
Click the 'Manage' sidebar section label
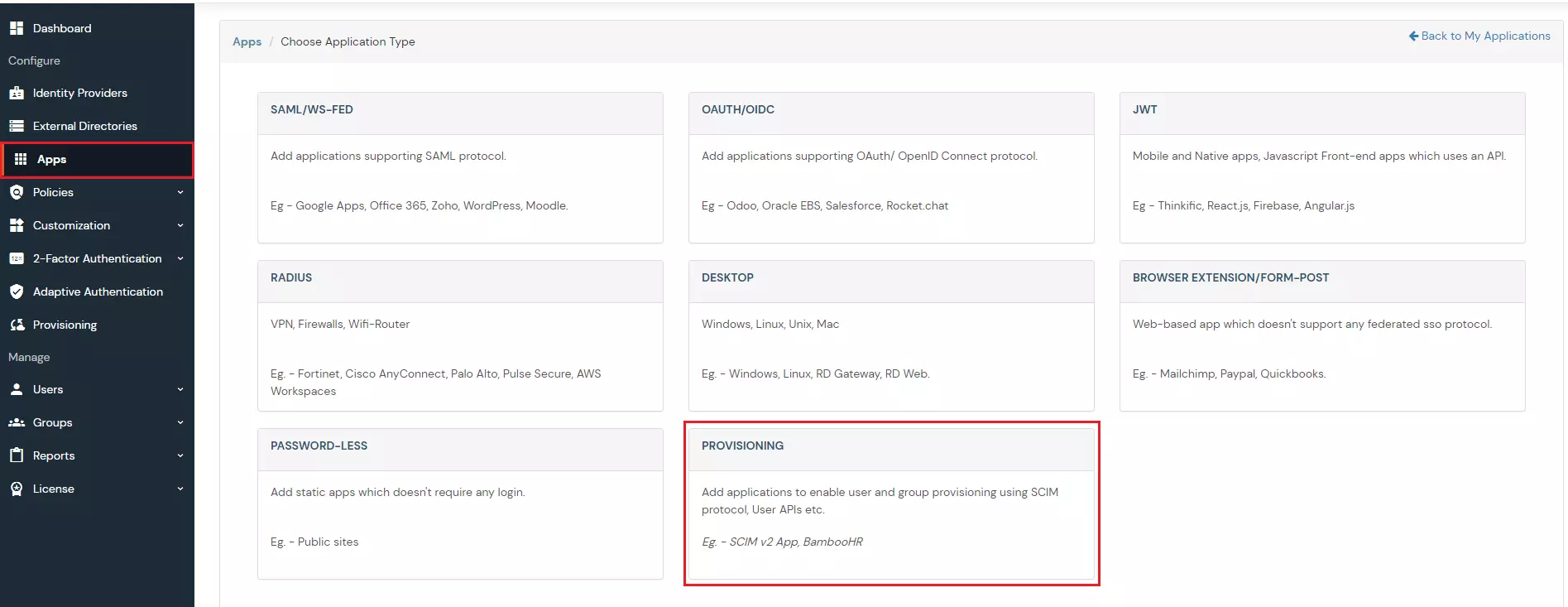(x=29, y=357)
